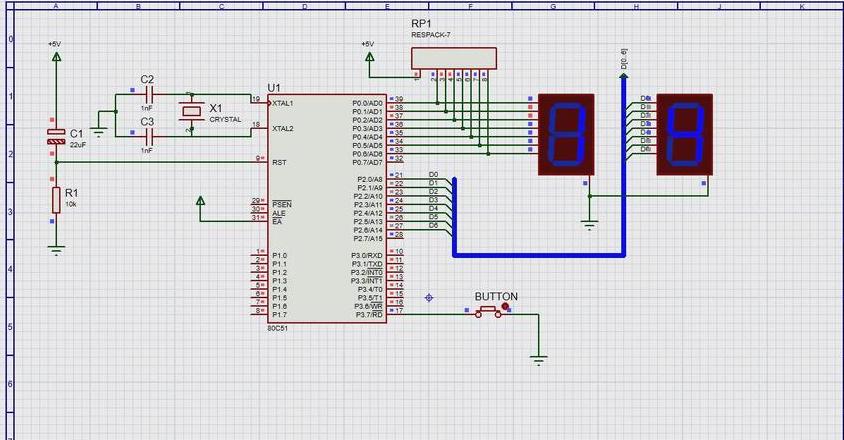Select the U1 80C51 microcontroller body
Image resolution: width=844 pixels, height=440 pixels.
pyautogui.click(x=327, y=208)
